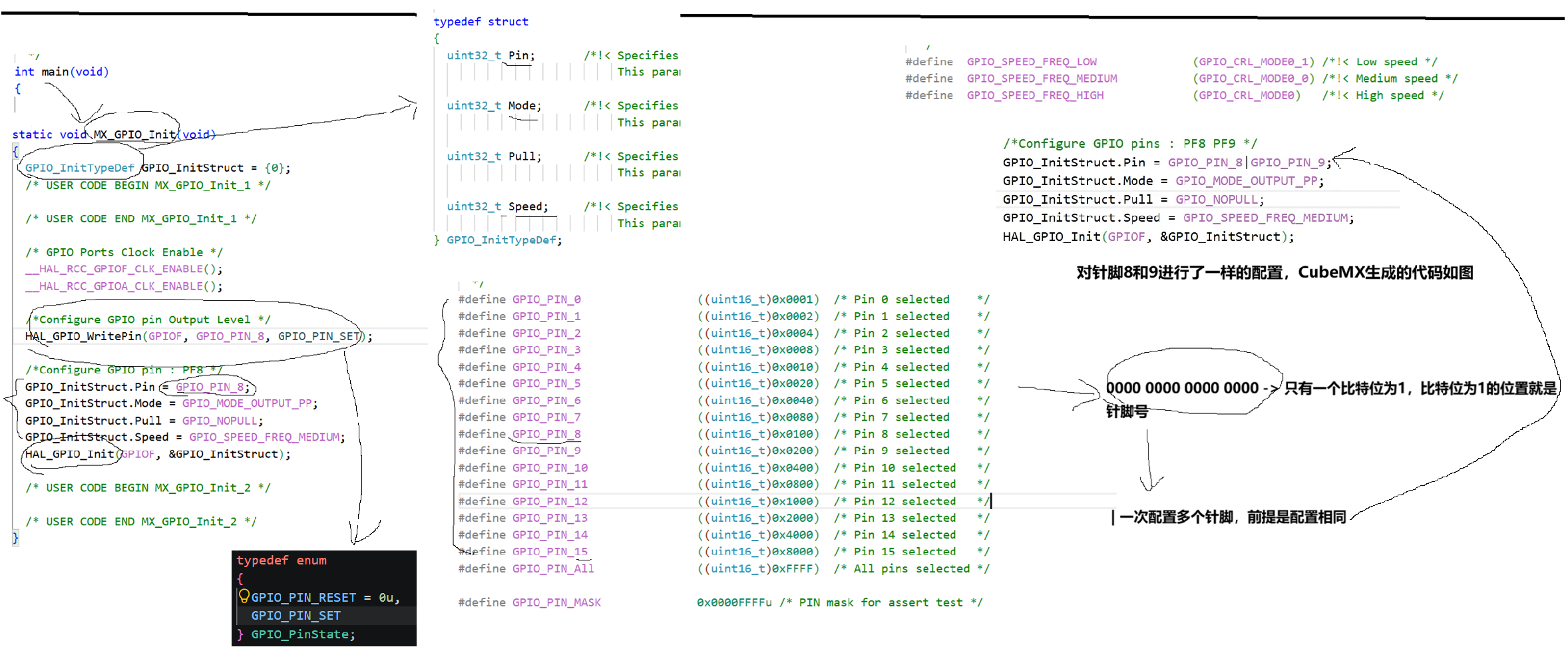Click the USER CODE END MX_GPIO_Init_1 comment
Viewport: 1568px width, 651px height.
coord(140,218)
